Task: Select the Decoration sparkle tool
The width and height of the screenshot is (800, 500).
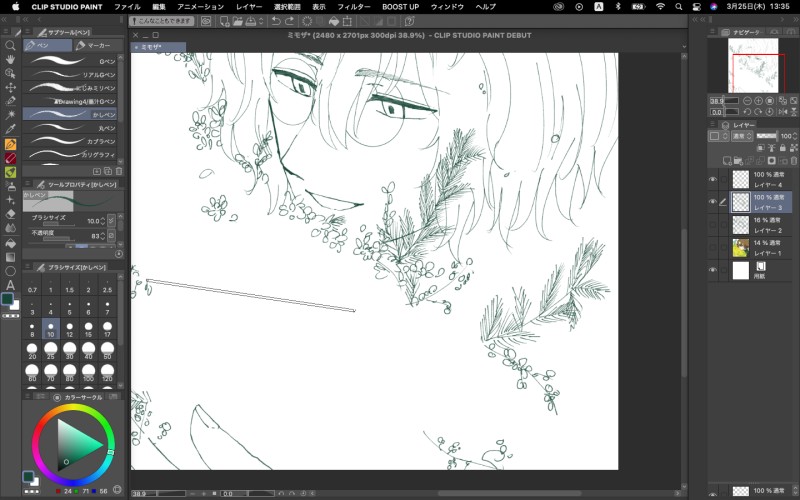Action: coord(10,200)
